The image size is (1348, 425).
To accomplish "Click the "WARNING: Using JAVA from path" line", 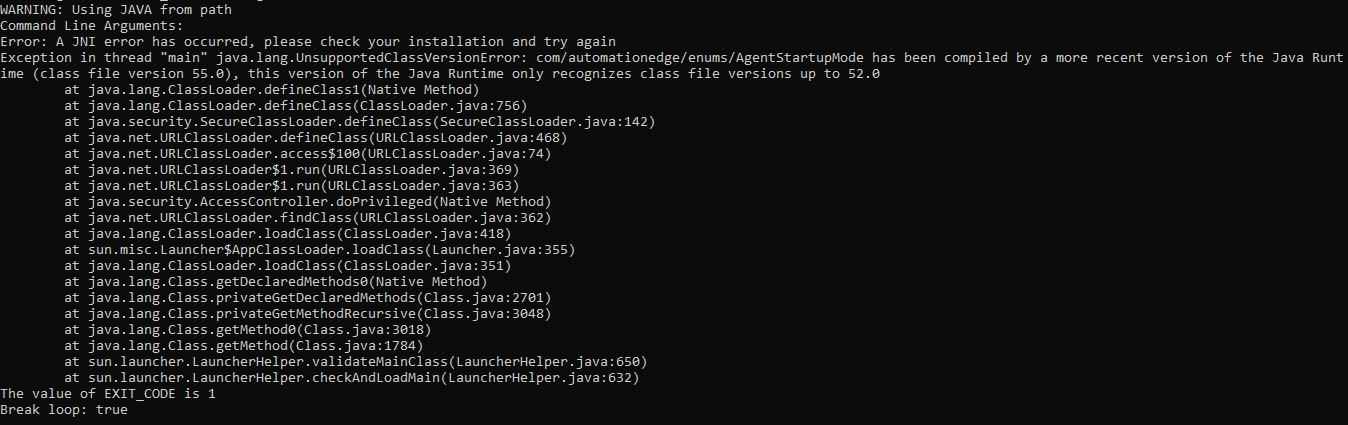I will click(116, 9).
